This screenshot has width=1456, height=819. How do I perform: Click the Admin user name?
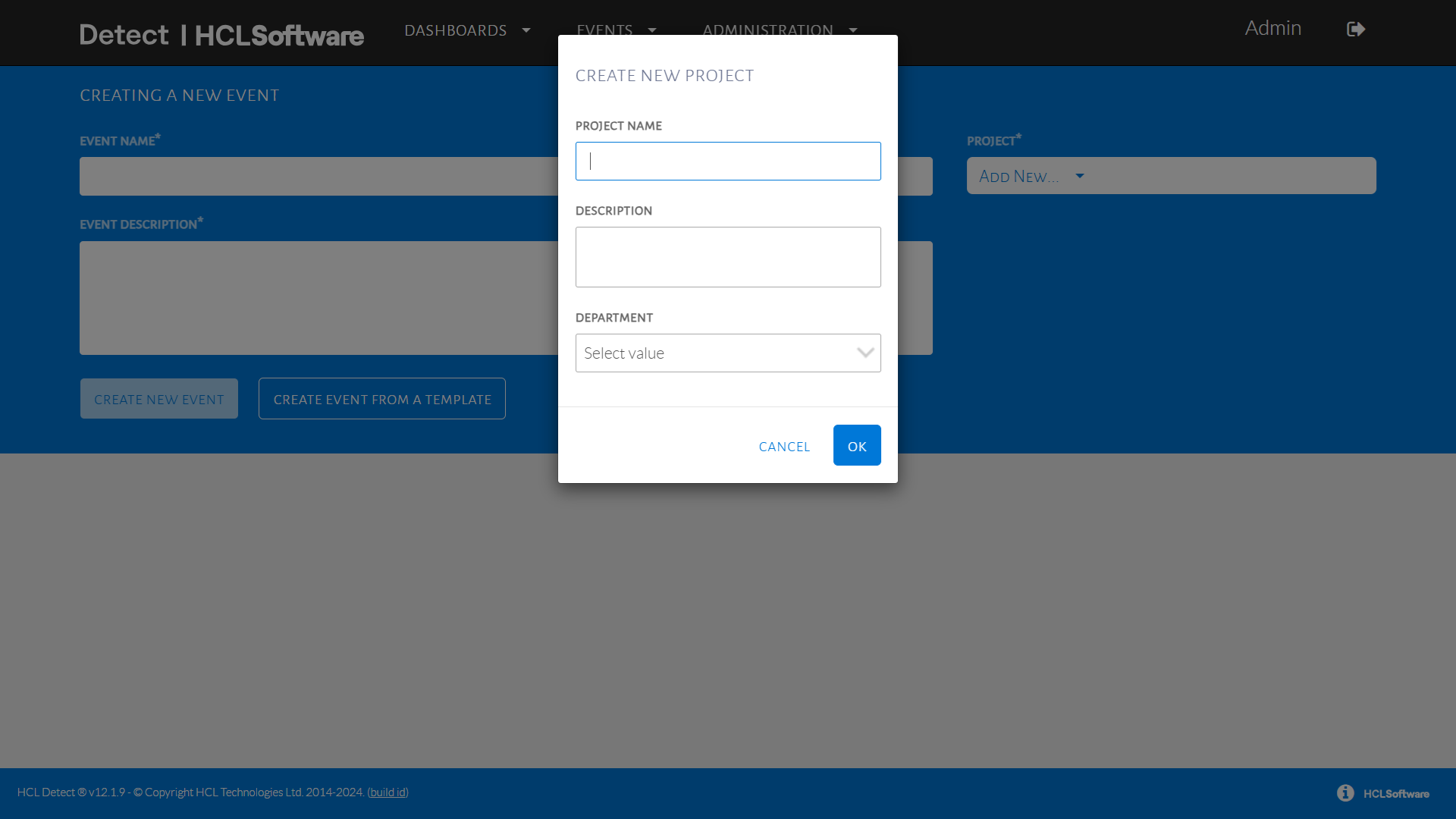tap(1272, 28)
